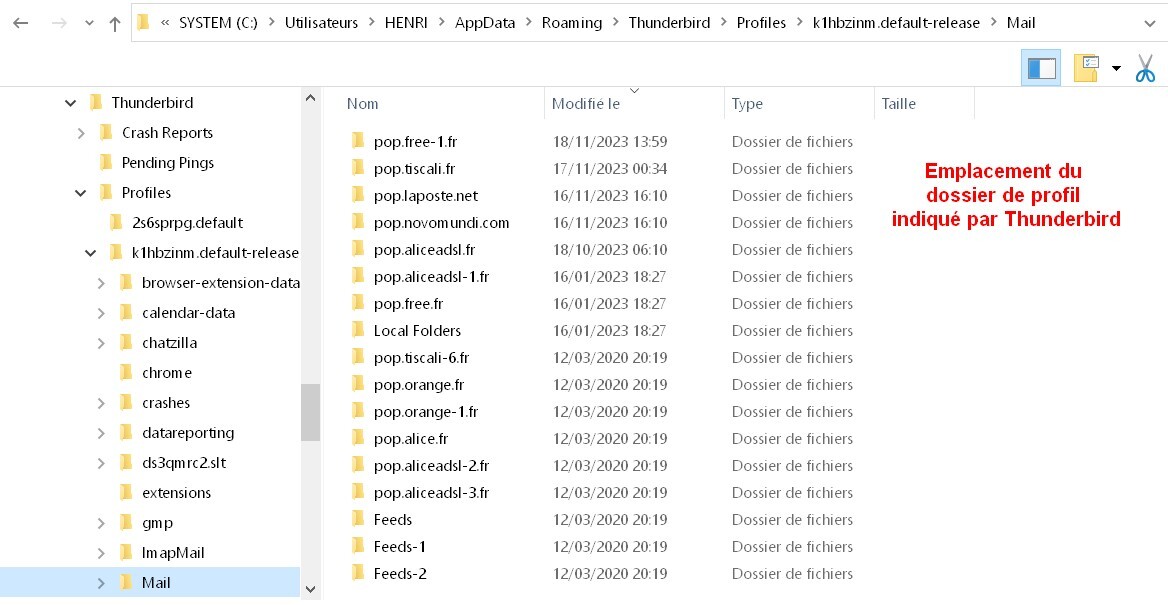Click the date 18/10/2023 06:10
This screenshot has height=605, width=1168.
coord(610,250)
